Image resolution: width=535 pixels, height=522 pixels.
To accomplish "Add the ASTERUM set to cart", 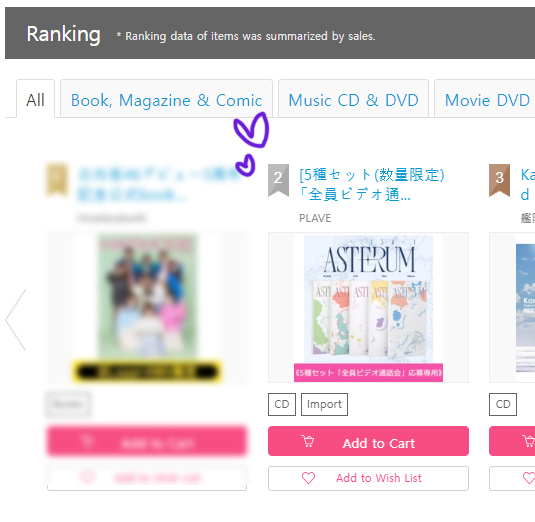I will click(x=368, y=441).
